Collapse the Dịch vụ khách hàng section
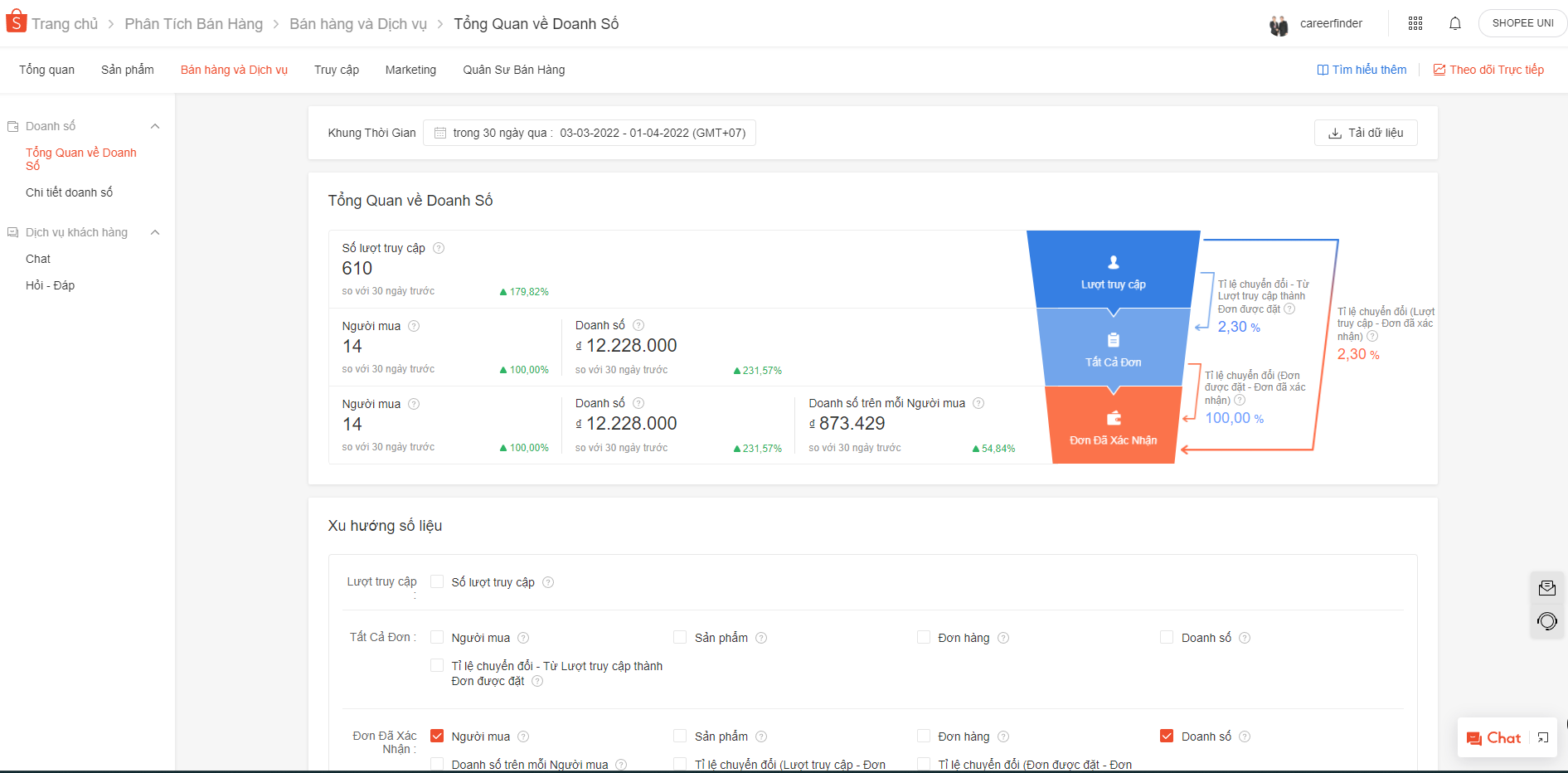 pyautogui.click(x=154, y=232)
